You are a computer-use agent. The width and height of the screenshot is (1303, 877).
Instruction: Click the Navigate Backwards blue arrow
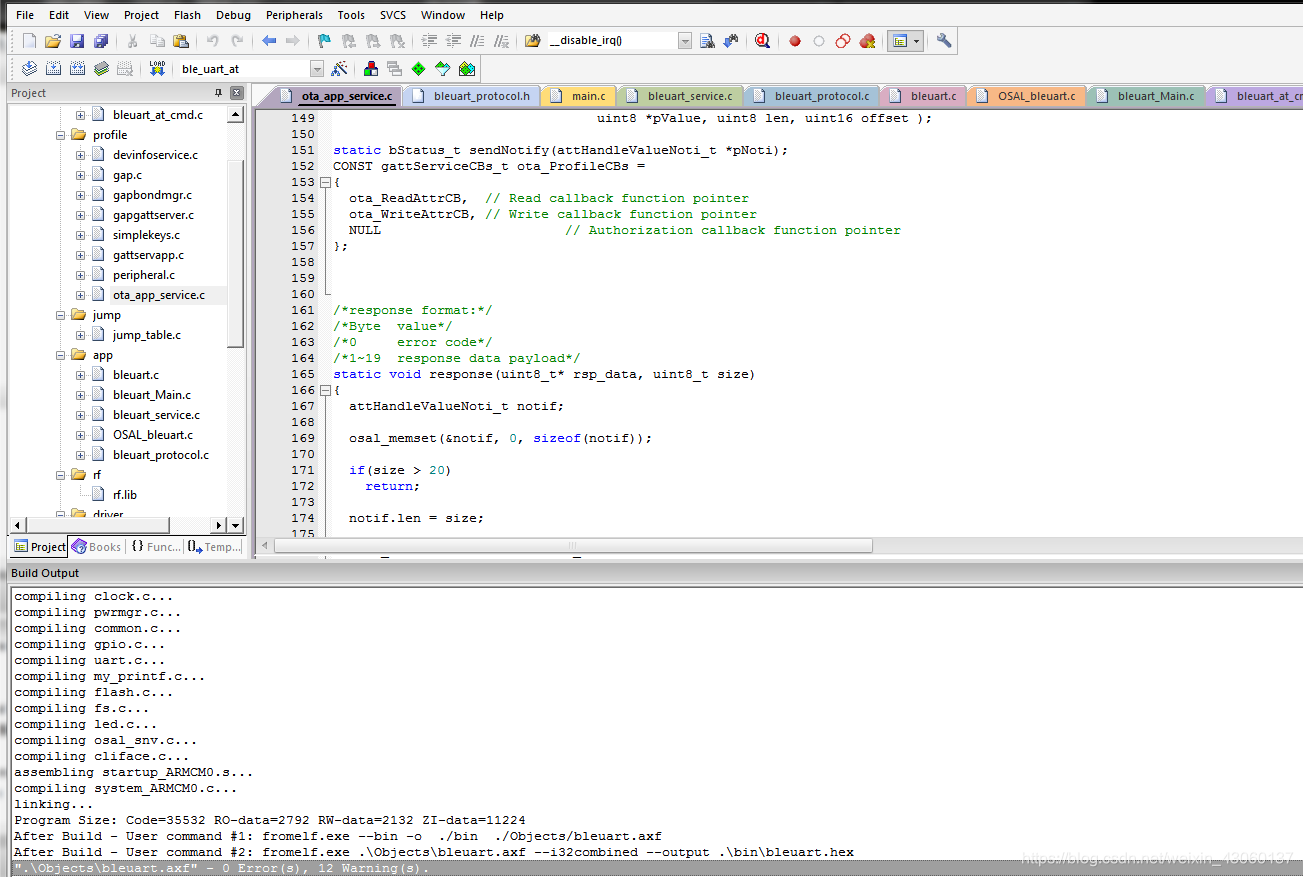coord(269,41)
